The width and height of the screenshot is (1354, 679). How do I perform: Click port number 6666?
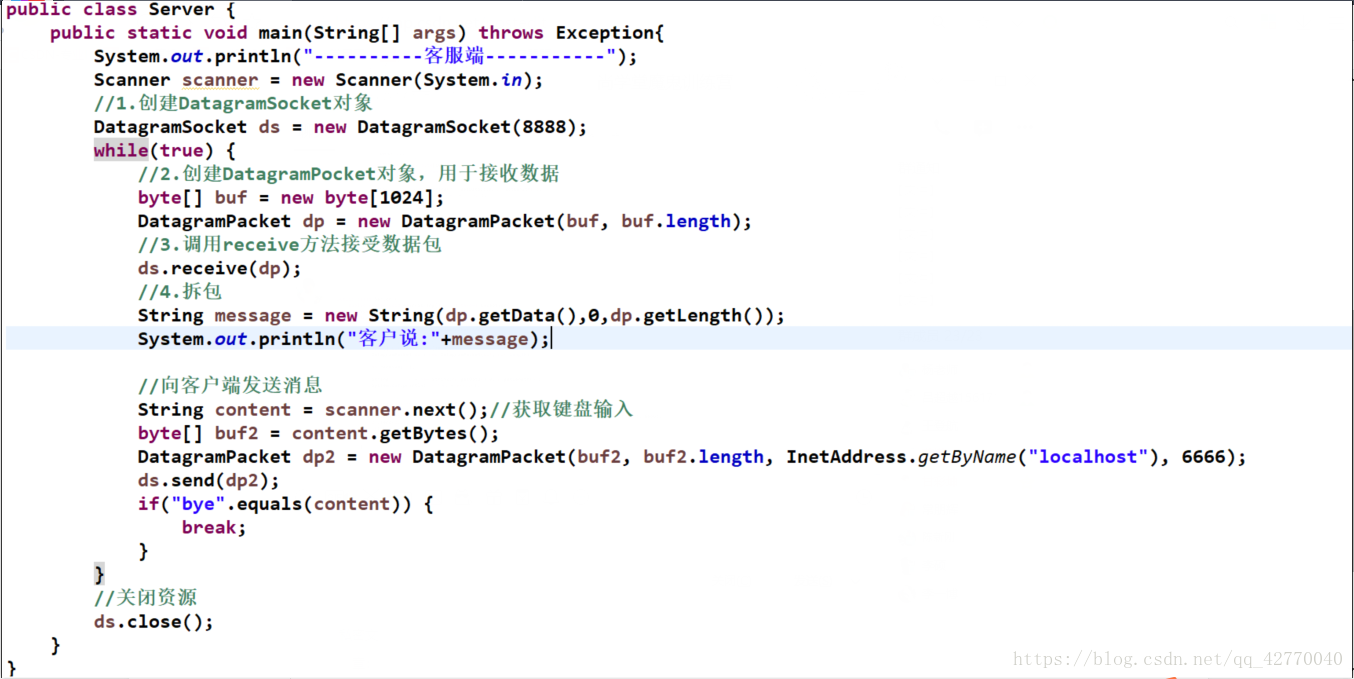coord(1204,457)
